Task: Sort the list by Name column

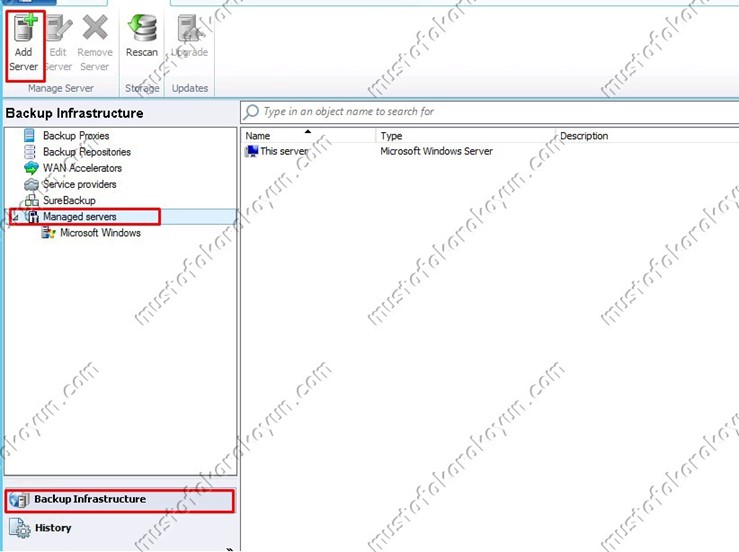Action: [x=309, y=136]
